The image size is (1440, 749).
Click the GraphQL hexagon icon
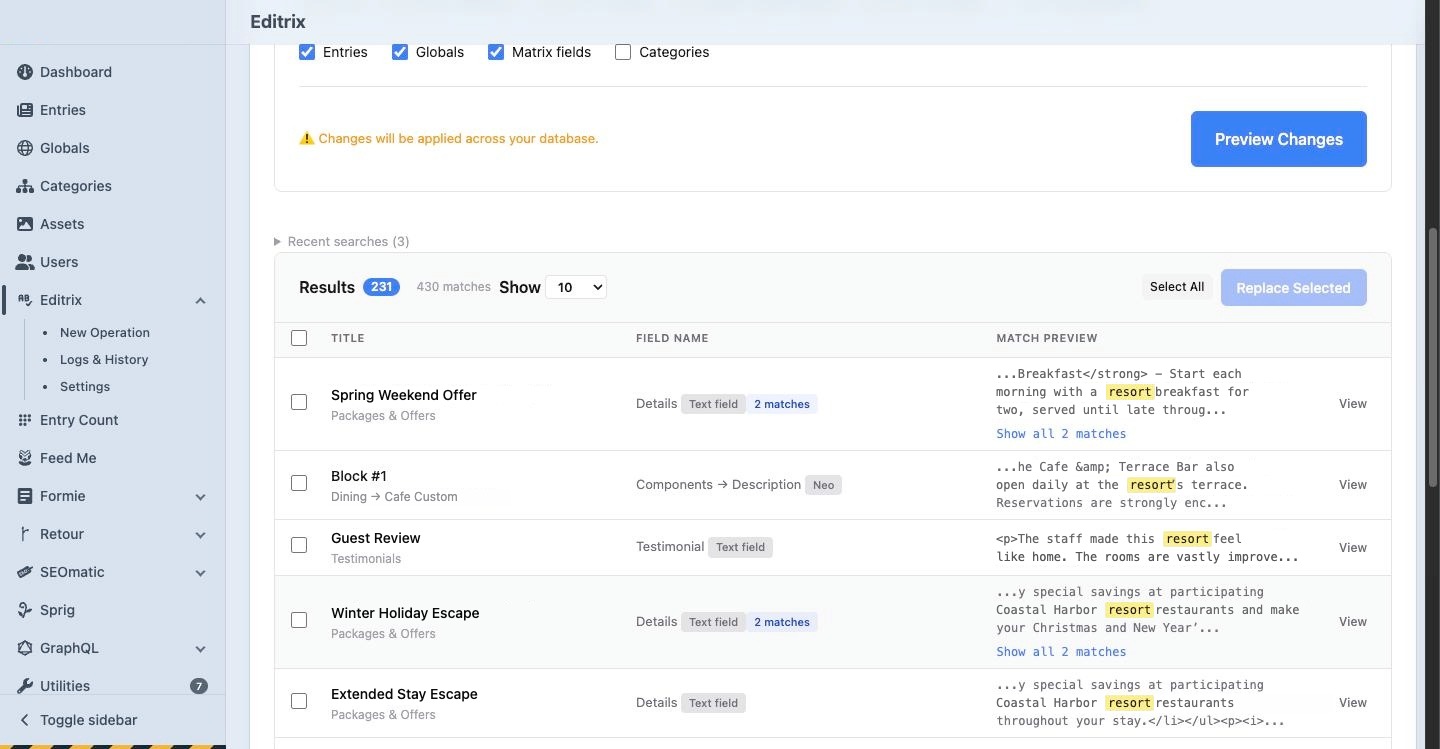coord(25,648)
